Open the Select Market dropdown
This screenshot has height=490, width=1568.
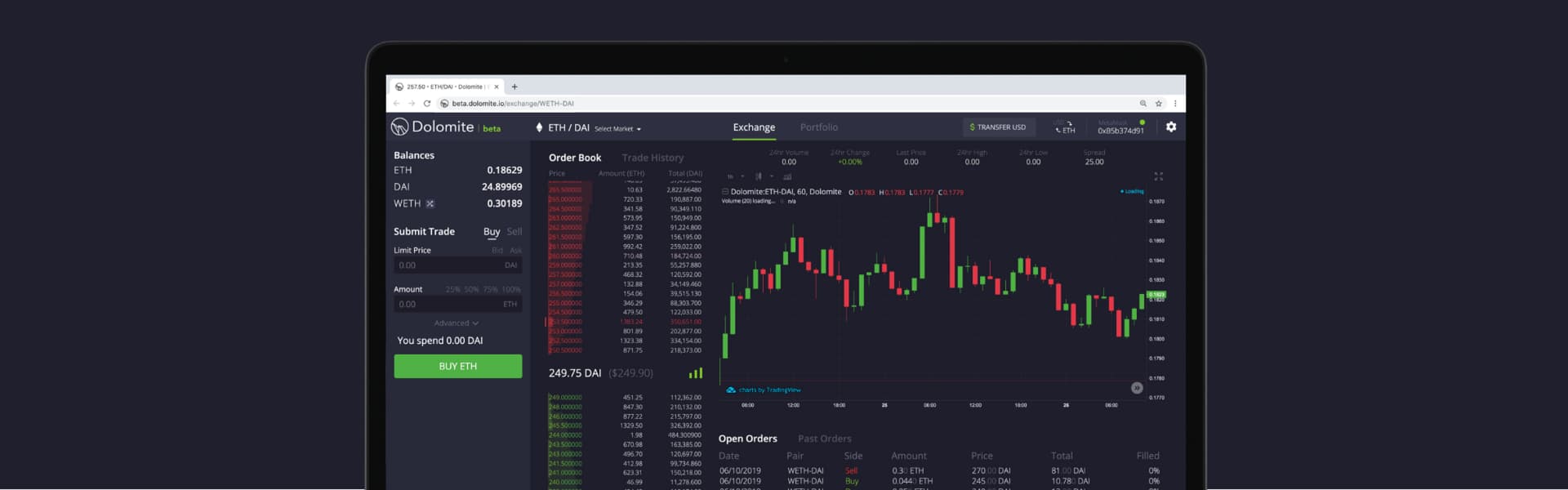pos(617,129)
